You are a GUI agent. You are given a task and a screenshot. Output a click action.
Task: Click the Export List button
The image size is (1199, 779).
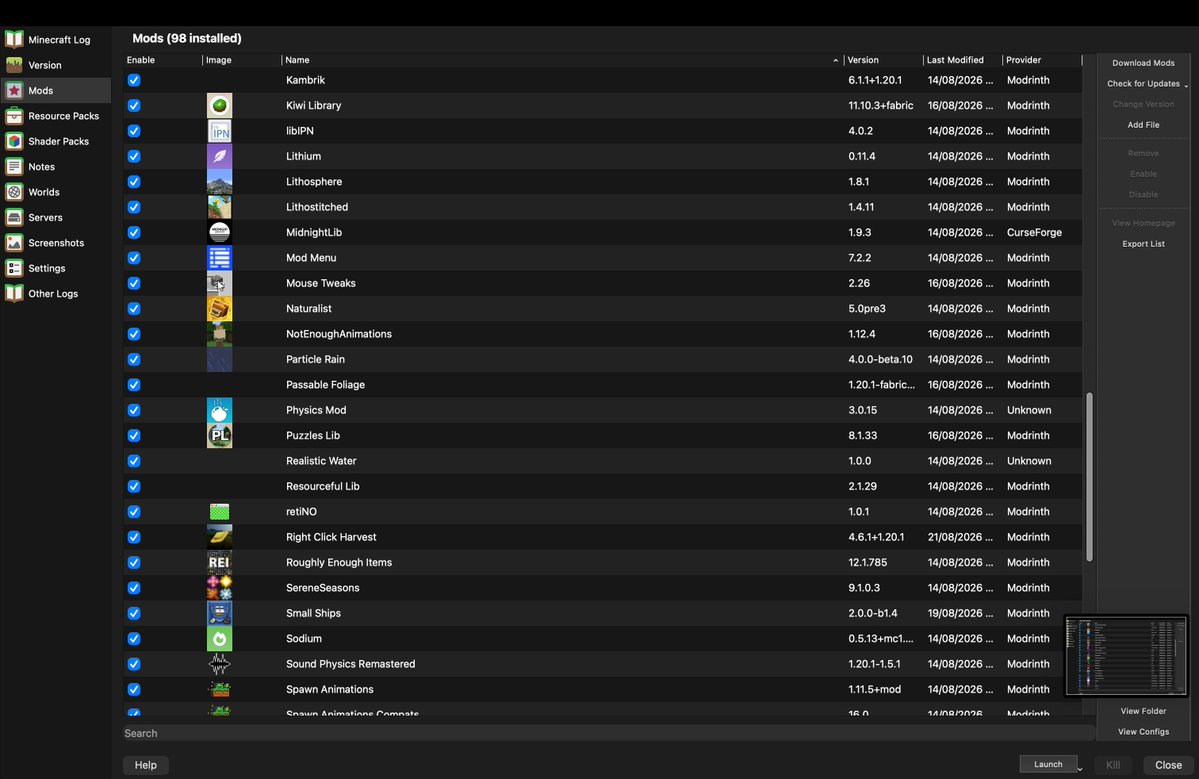point(1143,244)
